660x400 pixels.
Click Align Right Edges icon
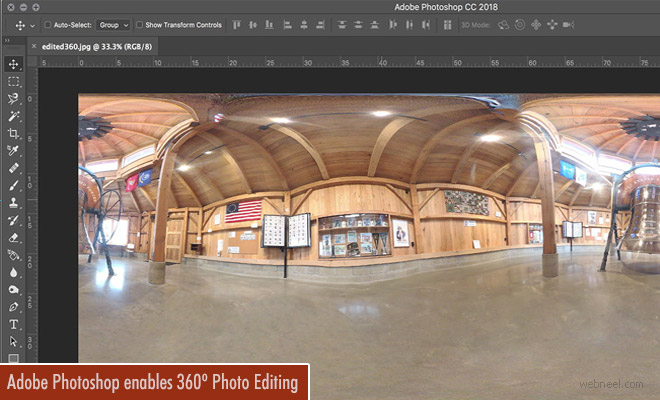(320, 25)
